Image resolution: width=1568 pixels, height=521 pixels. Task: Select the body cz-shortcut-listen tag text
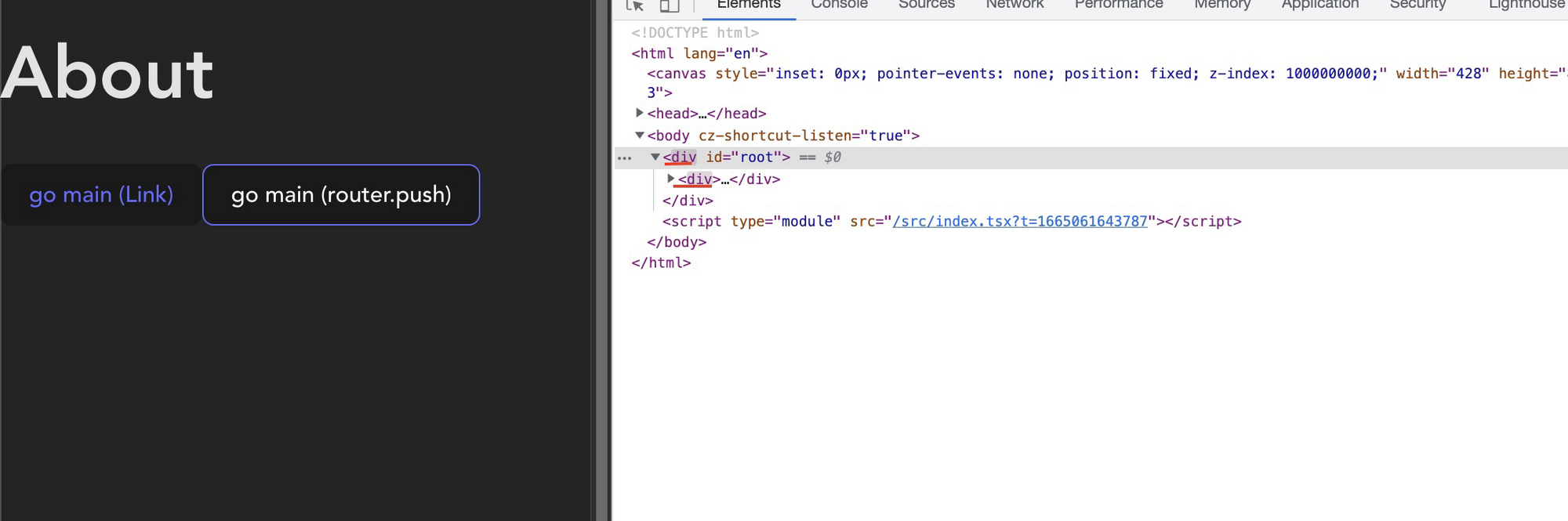point(783,136)
